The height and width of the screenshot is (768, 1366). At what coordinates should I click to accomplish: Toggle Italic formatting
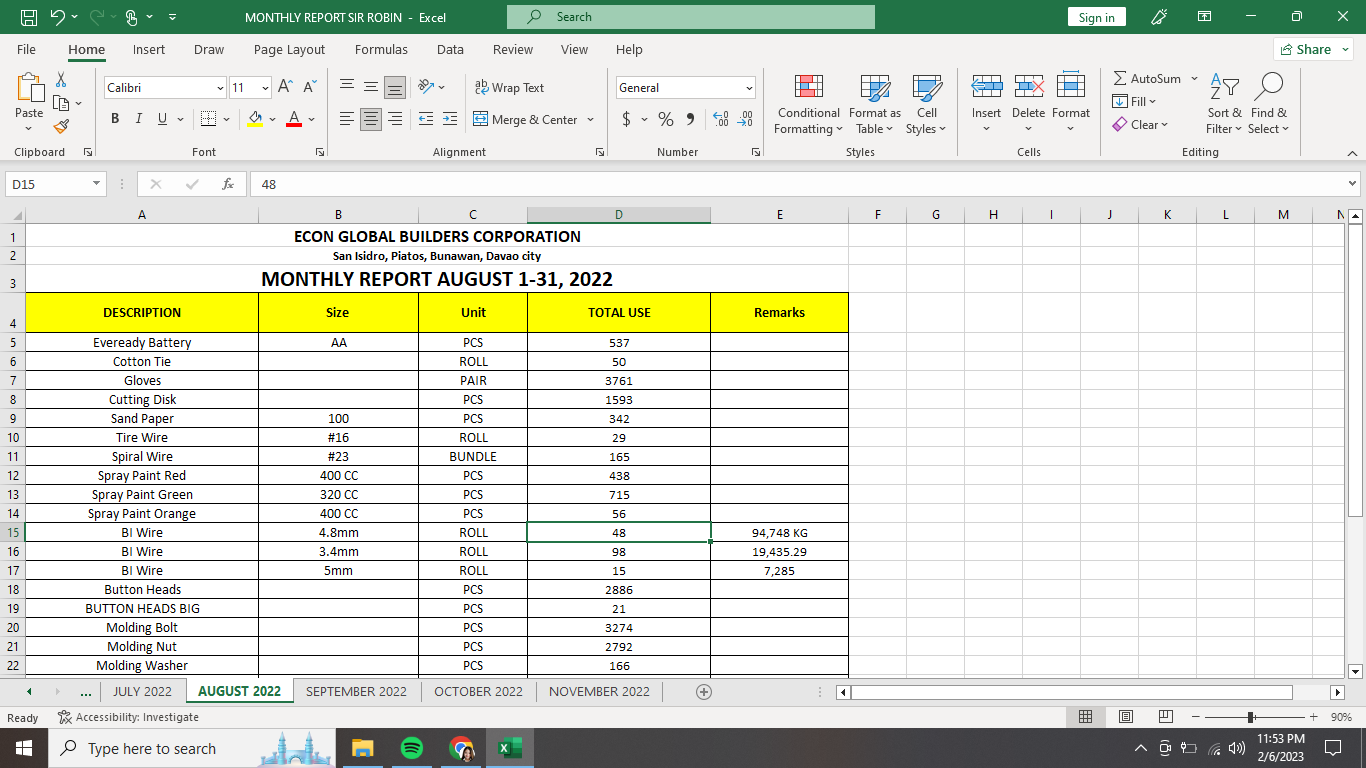pos(138,119)
